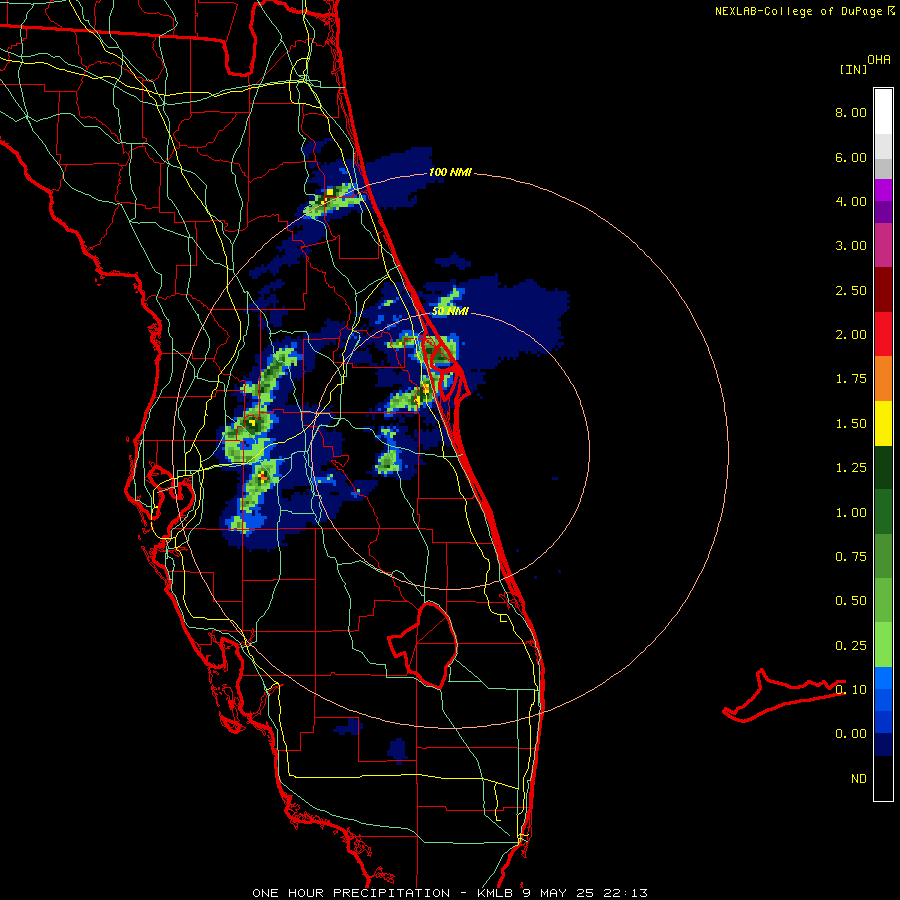Select the orange swatch beside 1.75
The width and height of the screenshot is (900, 900).
click(x=883, y=379)
